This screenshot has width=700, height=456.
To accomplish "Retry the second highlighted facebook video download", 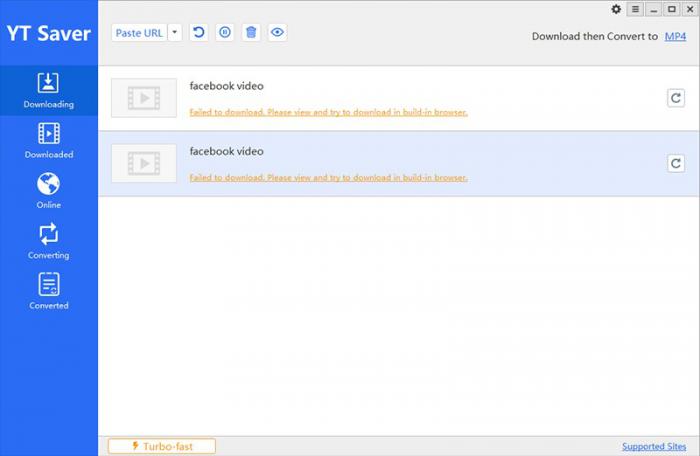I will [676, 163].
